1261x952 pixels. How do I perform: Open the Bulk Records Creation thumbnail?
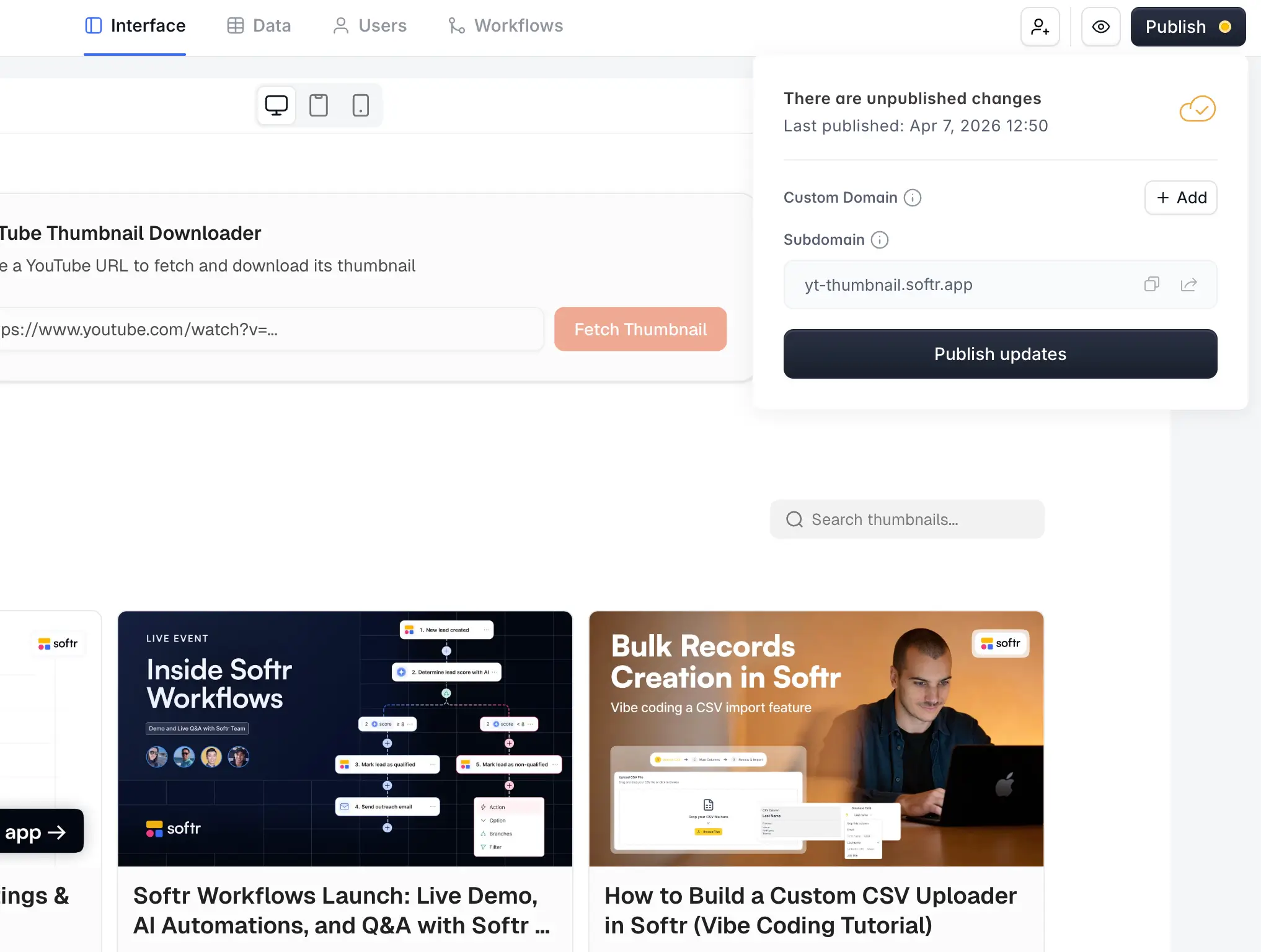pos(816,739)
